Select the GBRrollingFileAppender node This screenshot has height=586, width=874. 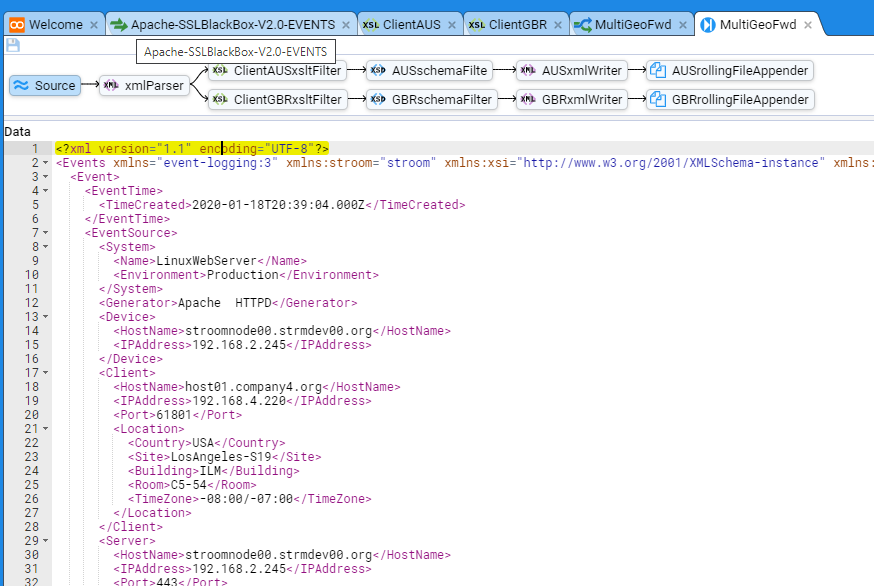pos(729,100)
